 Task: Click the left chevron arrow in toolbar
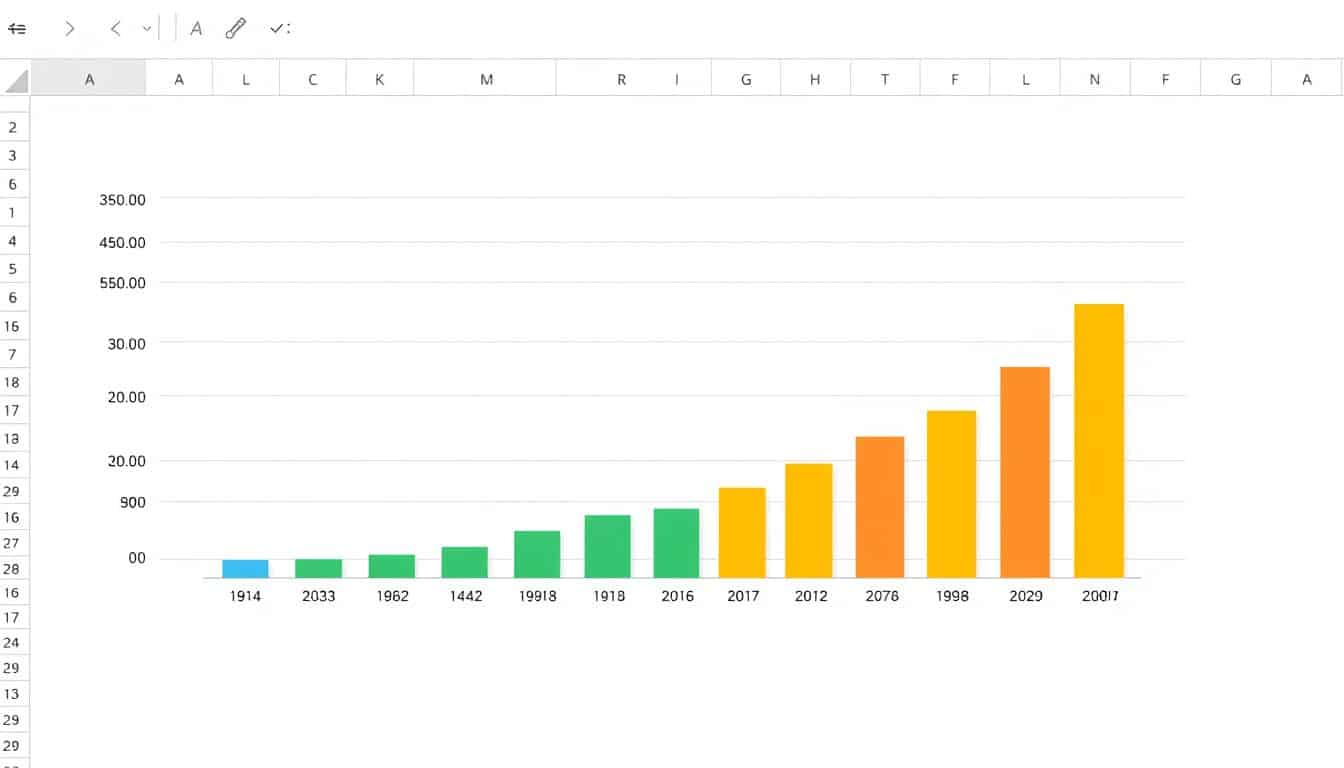115,29
